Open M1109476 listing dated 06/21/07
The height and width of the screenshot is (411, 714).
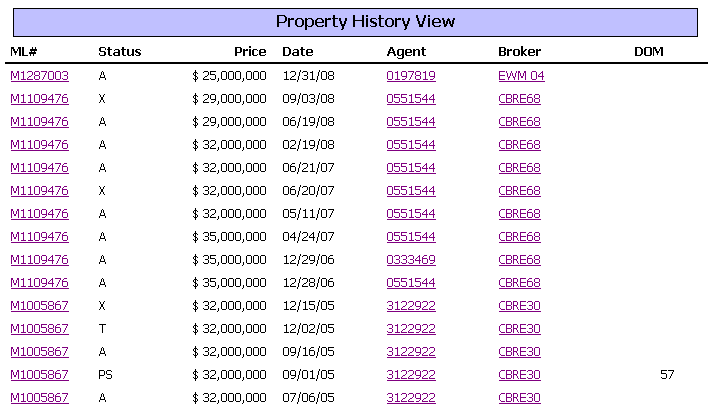point(40,167)
